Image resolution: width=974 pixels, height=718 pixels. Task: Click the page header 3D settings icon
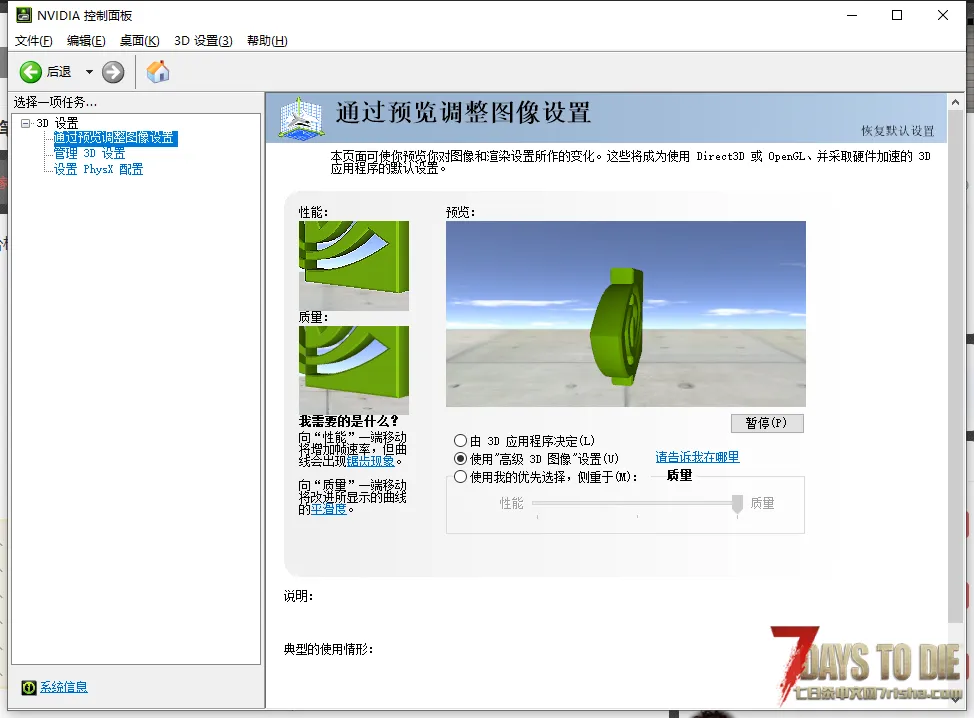click(304, 117)
